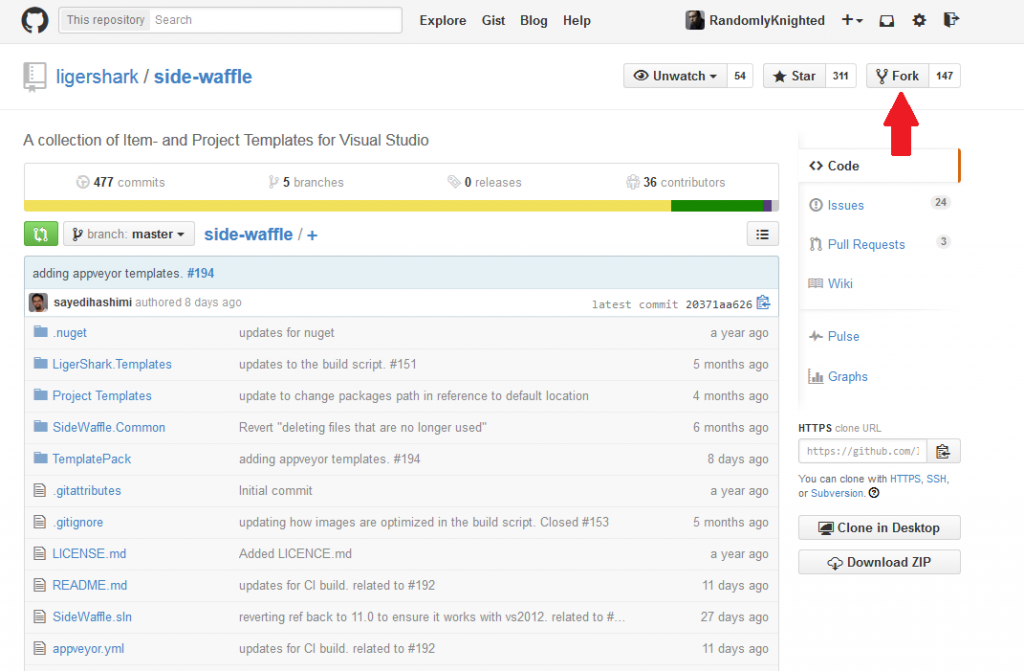Sign out using the logout icon
The image size is (1024, 671).
point(951,20)
